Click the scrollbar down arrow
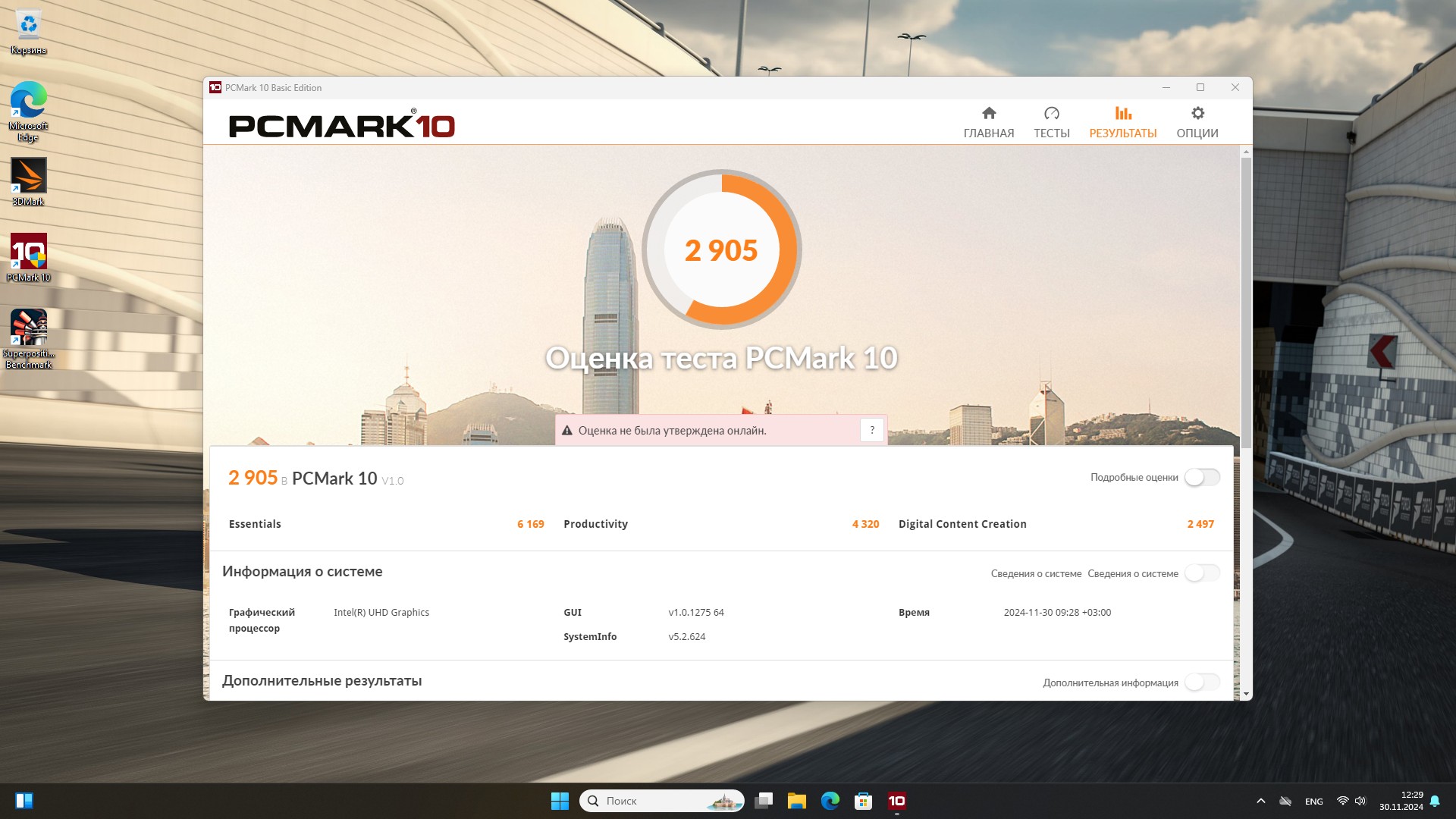Viewport: 1456px width, 819px height. [x=1246, y=694]
